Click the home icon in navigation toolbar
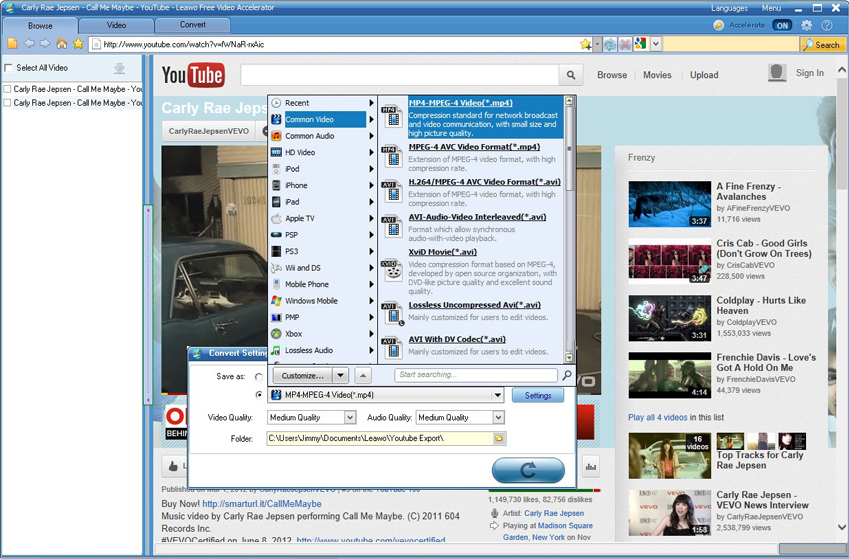The image size is (849, 559). (x=62, y=44)
